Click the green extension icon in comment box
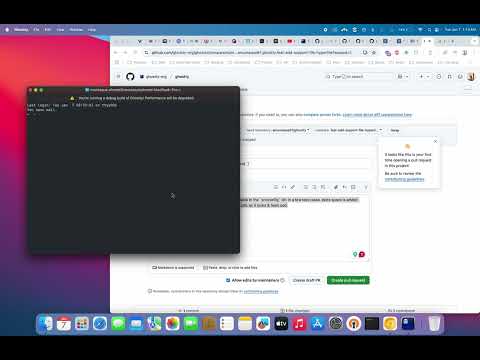This screenshot has height=360, width=480. coord(355,254)
